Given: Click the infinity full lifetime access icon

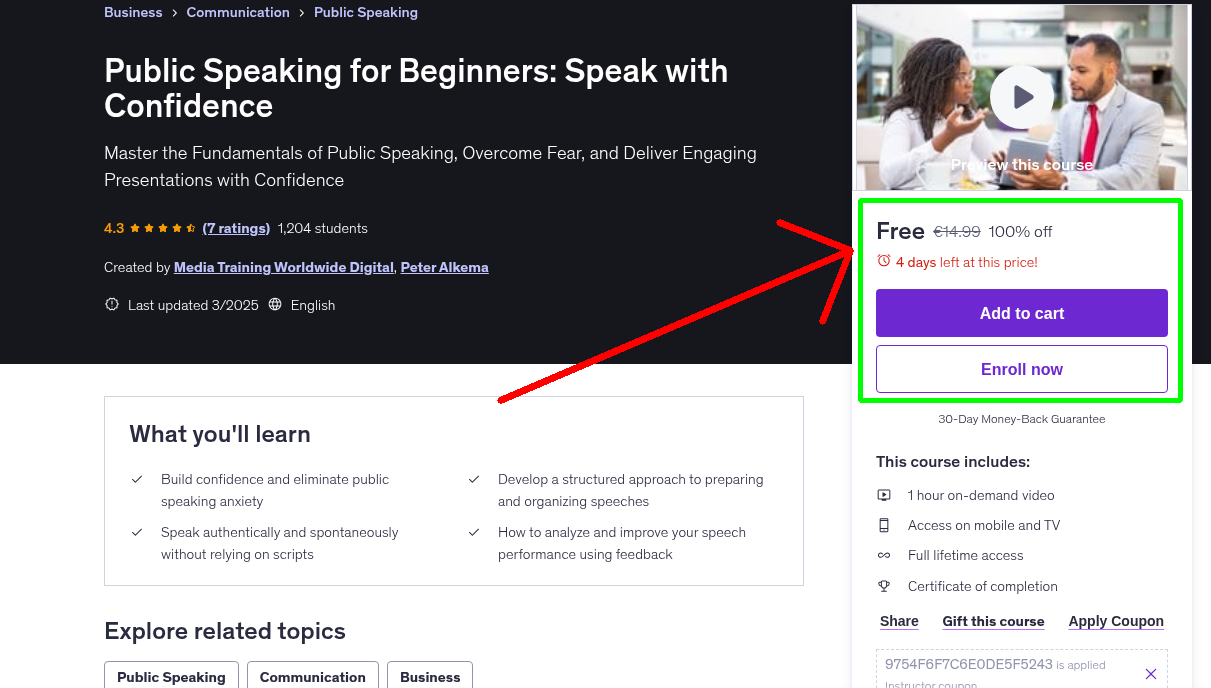Looking at the screenshot, I should [884, 555].
